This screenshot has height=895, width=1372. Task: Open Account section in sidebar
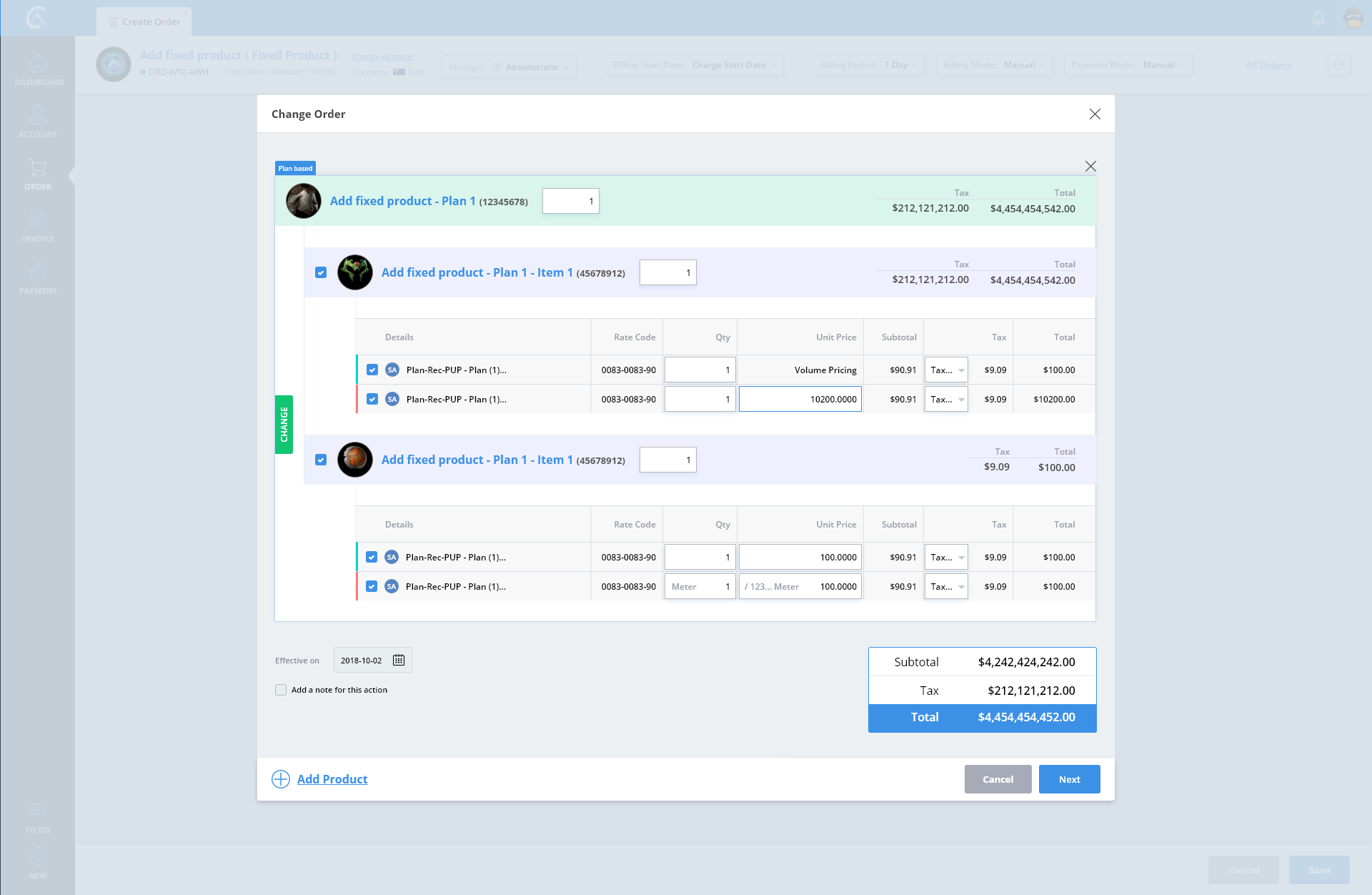[x=38, y=122]
